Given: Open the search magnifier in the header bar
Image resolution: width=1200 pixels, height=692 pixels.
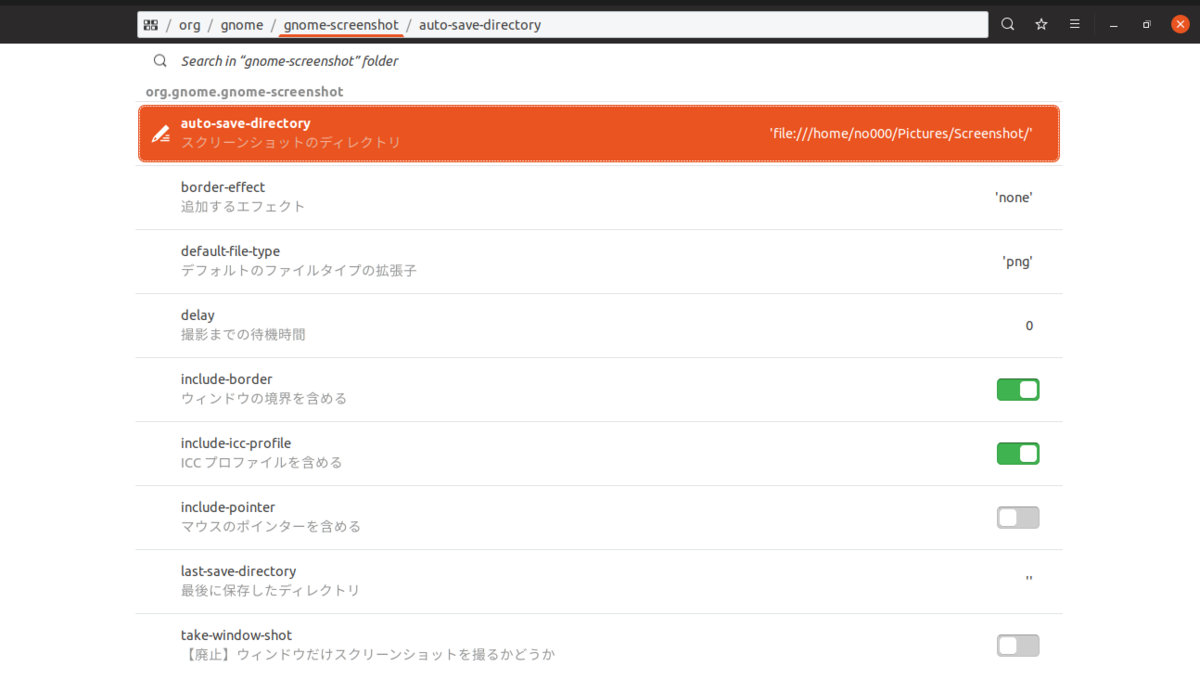Looking at the screenshot, I should click(x=1008, y=24).
